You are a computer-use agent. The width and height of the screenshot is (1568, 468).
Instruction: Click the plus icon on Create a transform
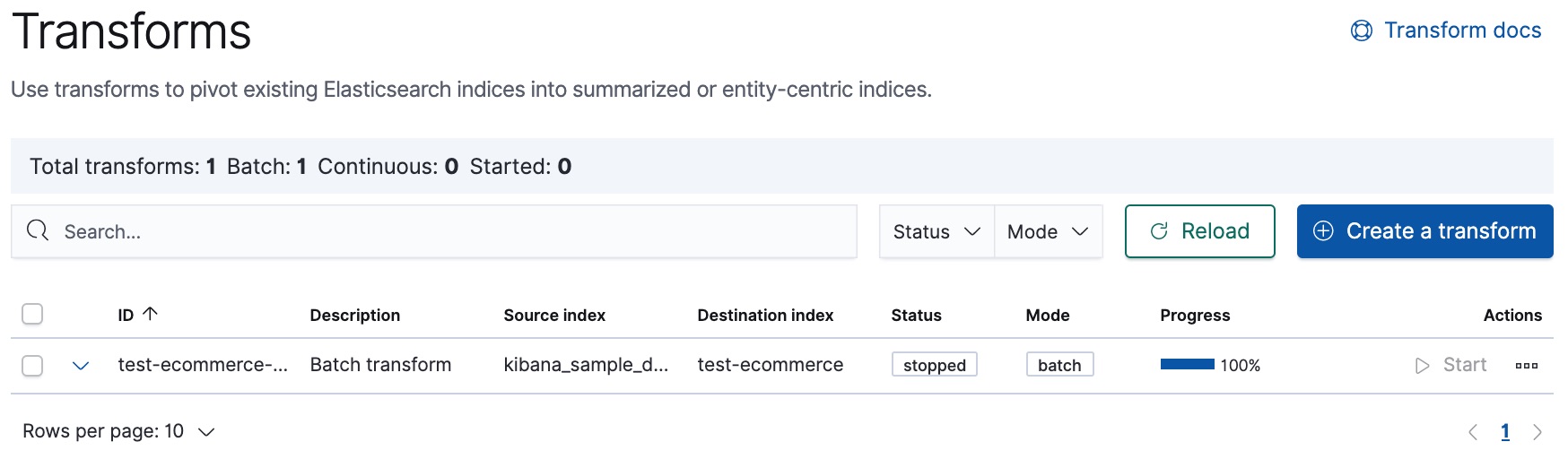1323,231
